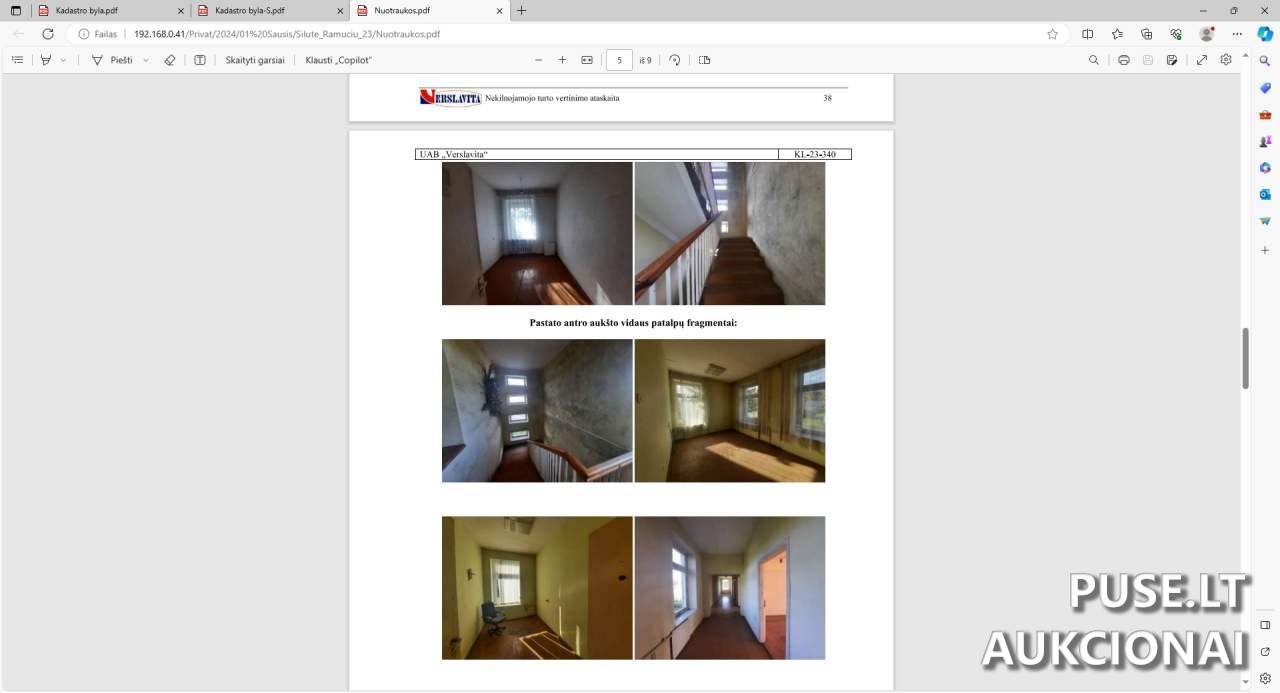Select the Eraser tool in PDF toolbar

pyautogui.click(x=169, y=60)
